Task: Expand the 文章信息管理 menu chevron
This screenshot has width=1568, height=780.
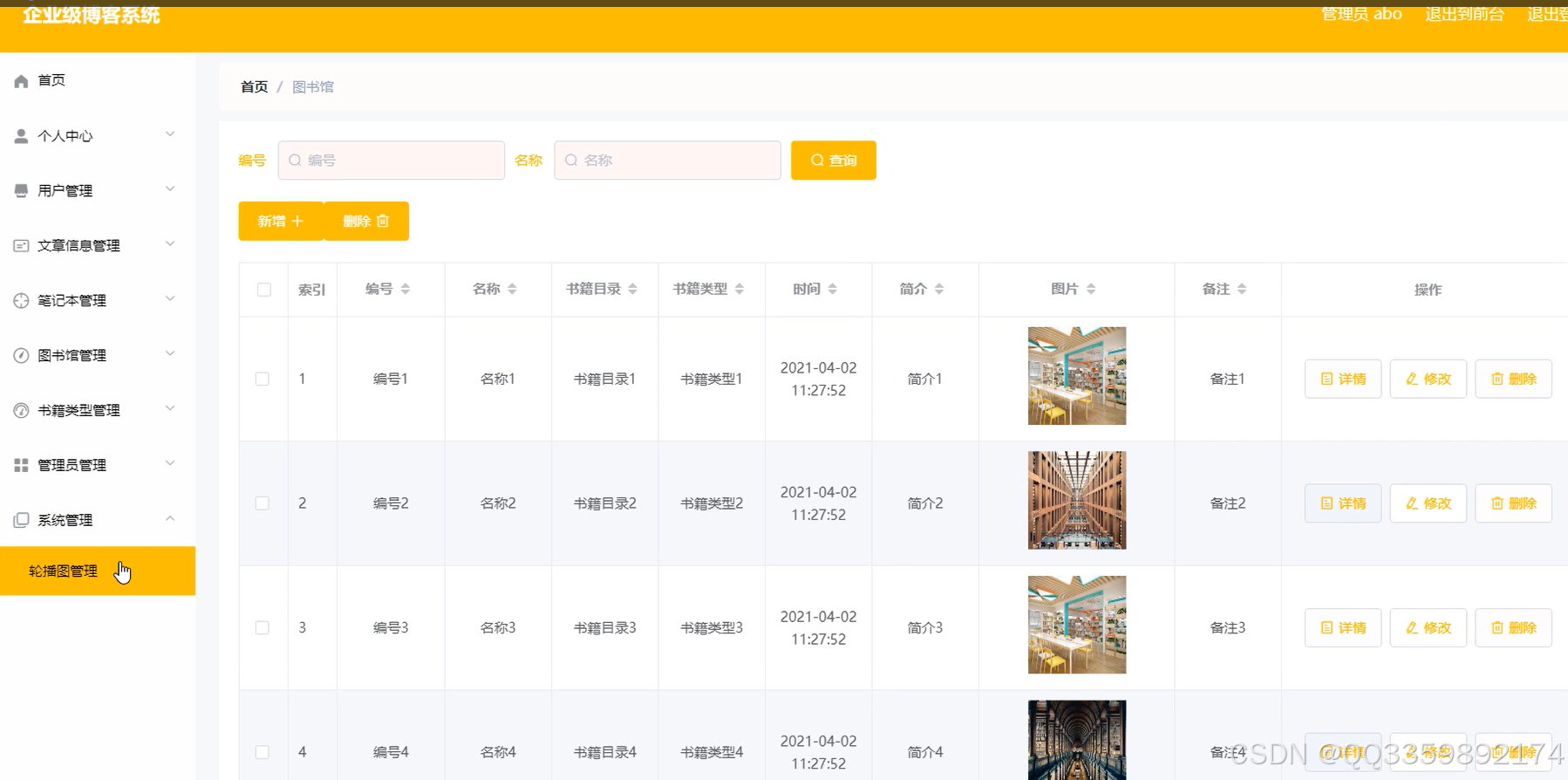Action: click(x=170, y=244)
